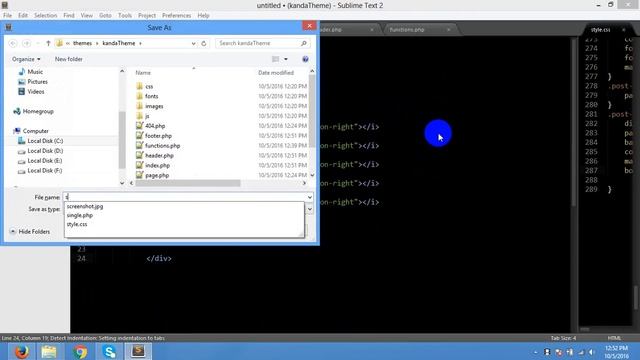Image resolution: width=640 pixels, height=360 pixels.
Task: Expand the address bar history dropdown
Action: pyautogui.click(x=193, y=43)
